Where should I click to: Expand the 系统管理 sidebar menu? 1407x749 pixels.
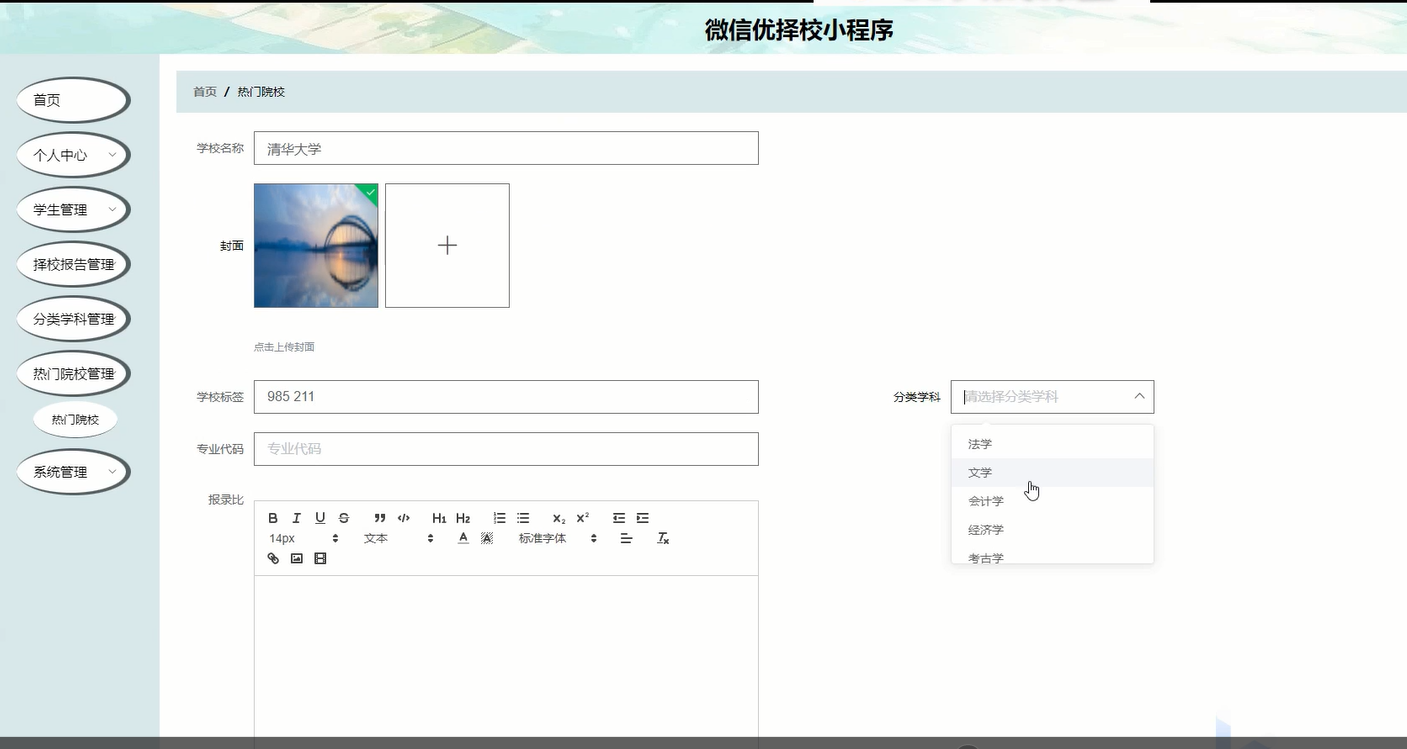[73, 472]
